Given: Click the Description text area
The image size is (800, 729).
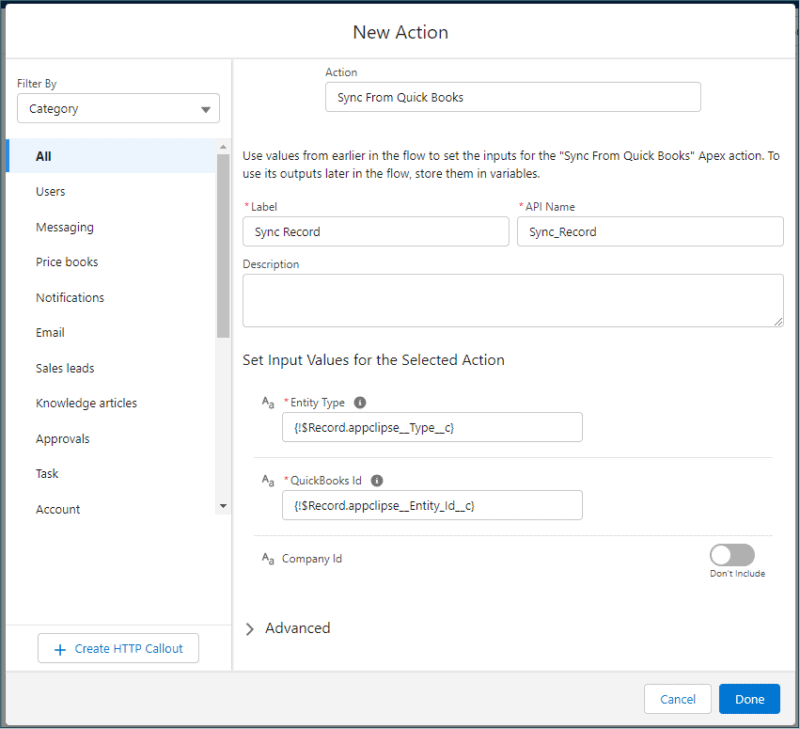Looking at the screenshot, I should [513, 298].
